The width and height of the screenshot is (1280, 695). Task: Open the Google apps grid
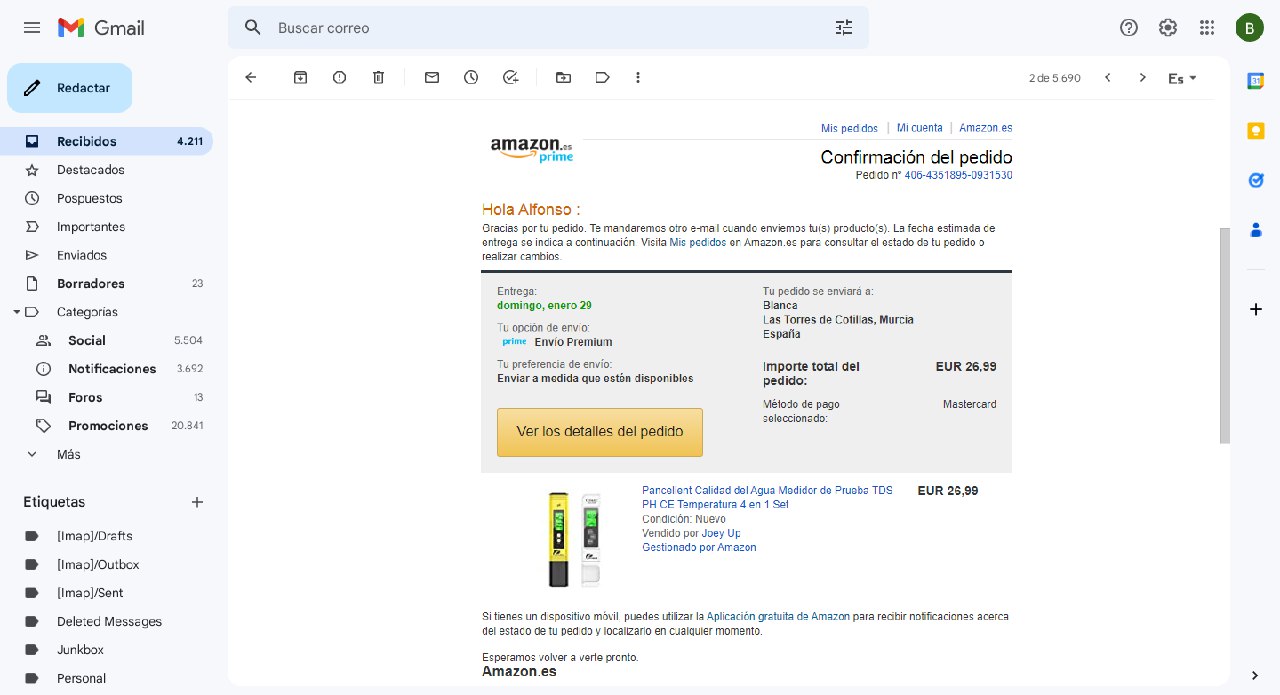1207,28
